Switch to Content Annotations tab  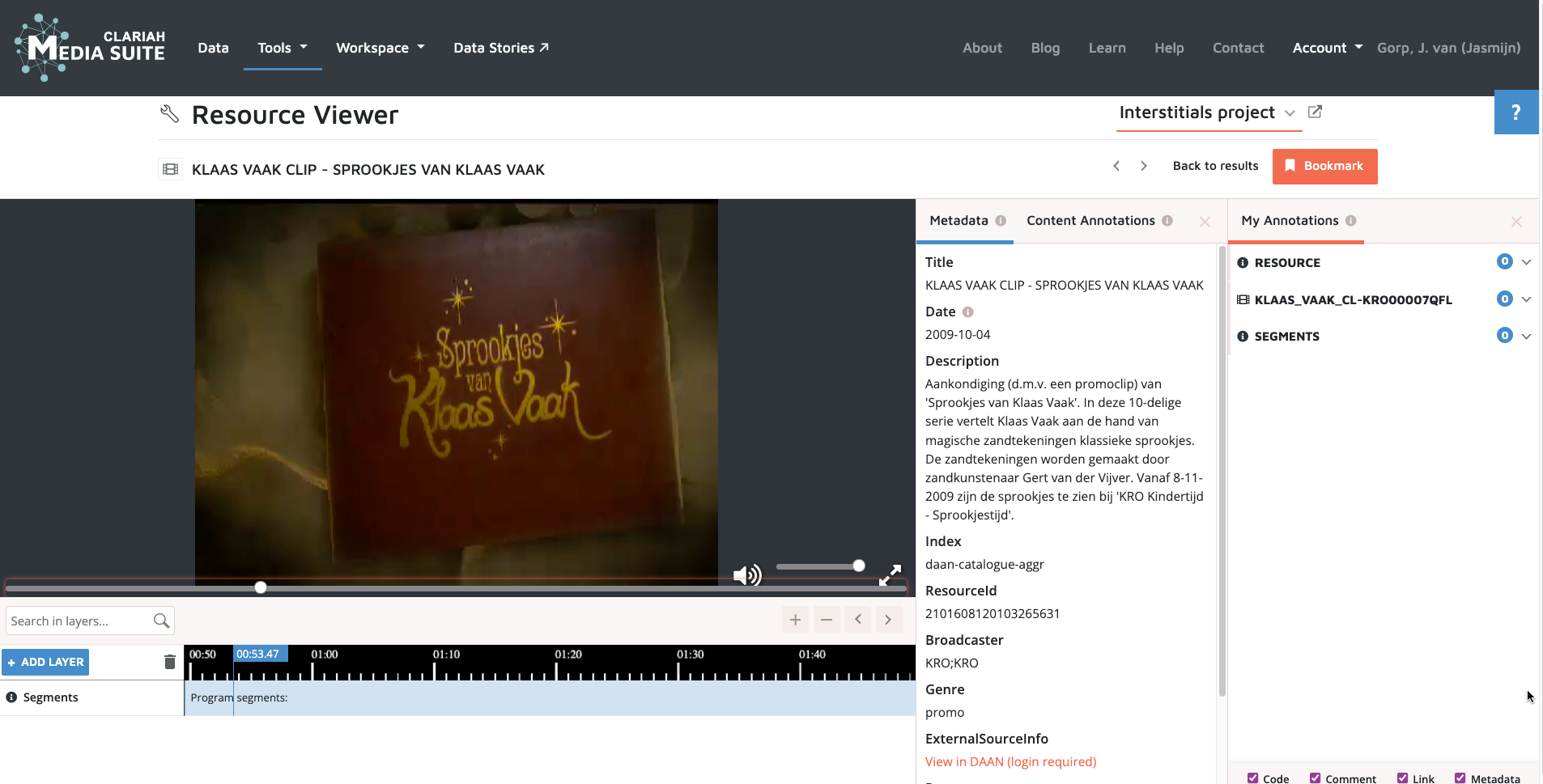[x=1090, y=221]
